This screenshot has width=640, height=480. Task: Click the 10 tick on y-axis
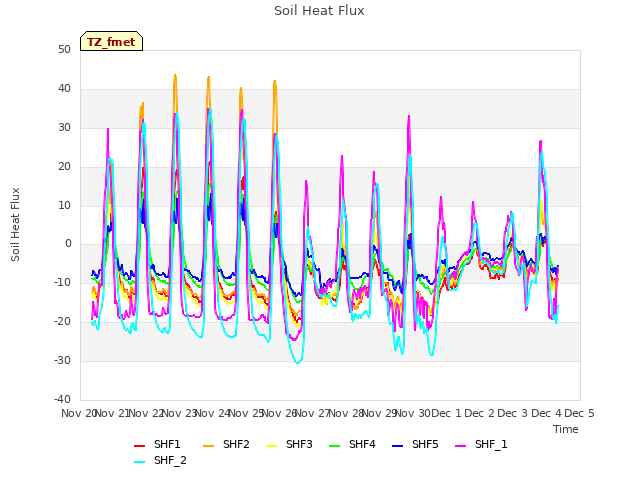[64, 205]
